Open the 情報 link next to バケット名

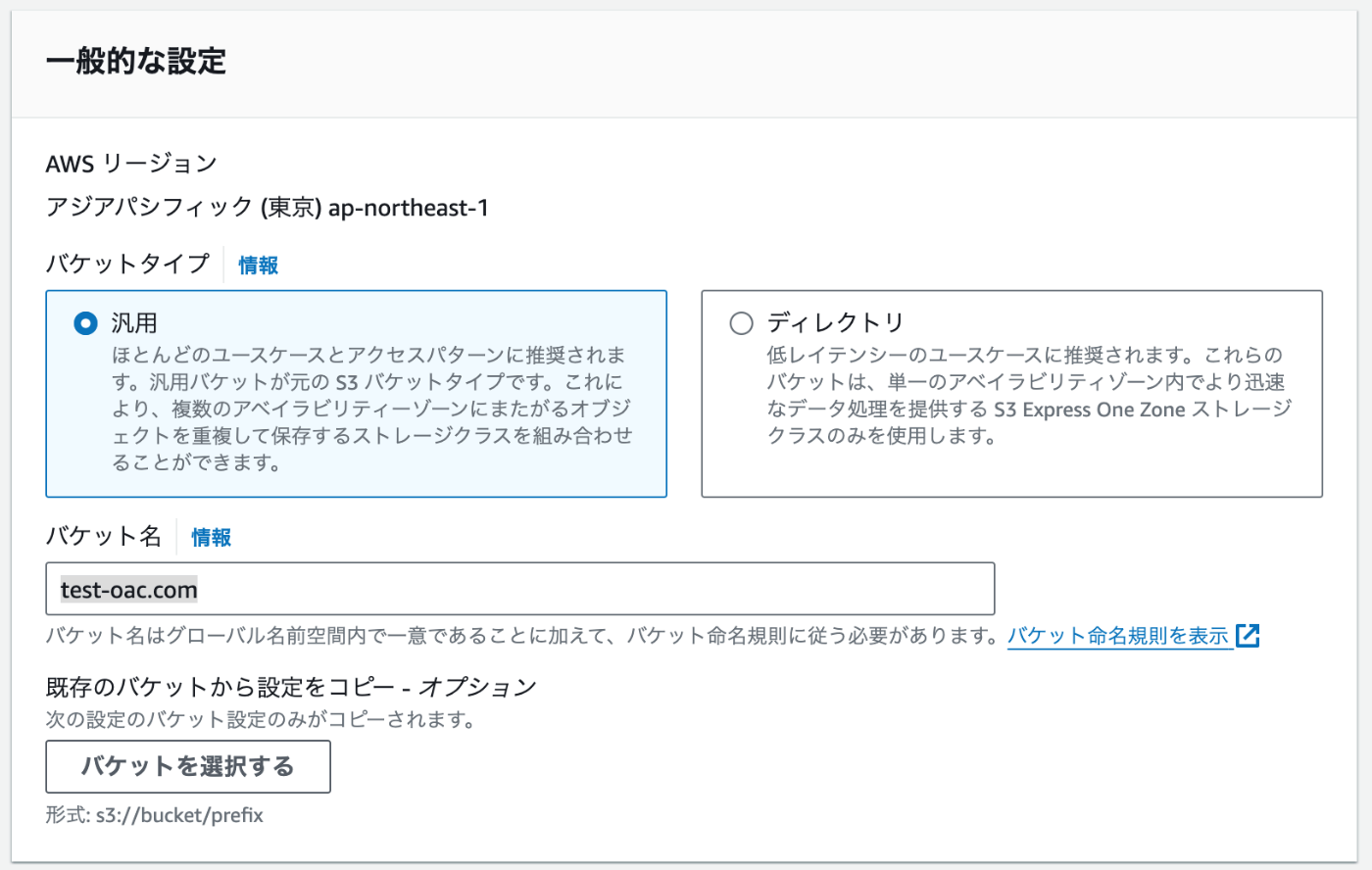pyautogui.click(x=211, y=537)
